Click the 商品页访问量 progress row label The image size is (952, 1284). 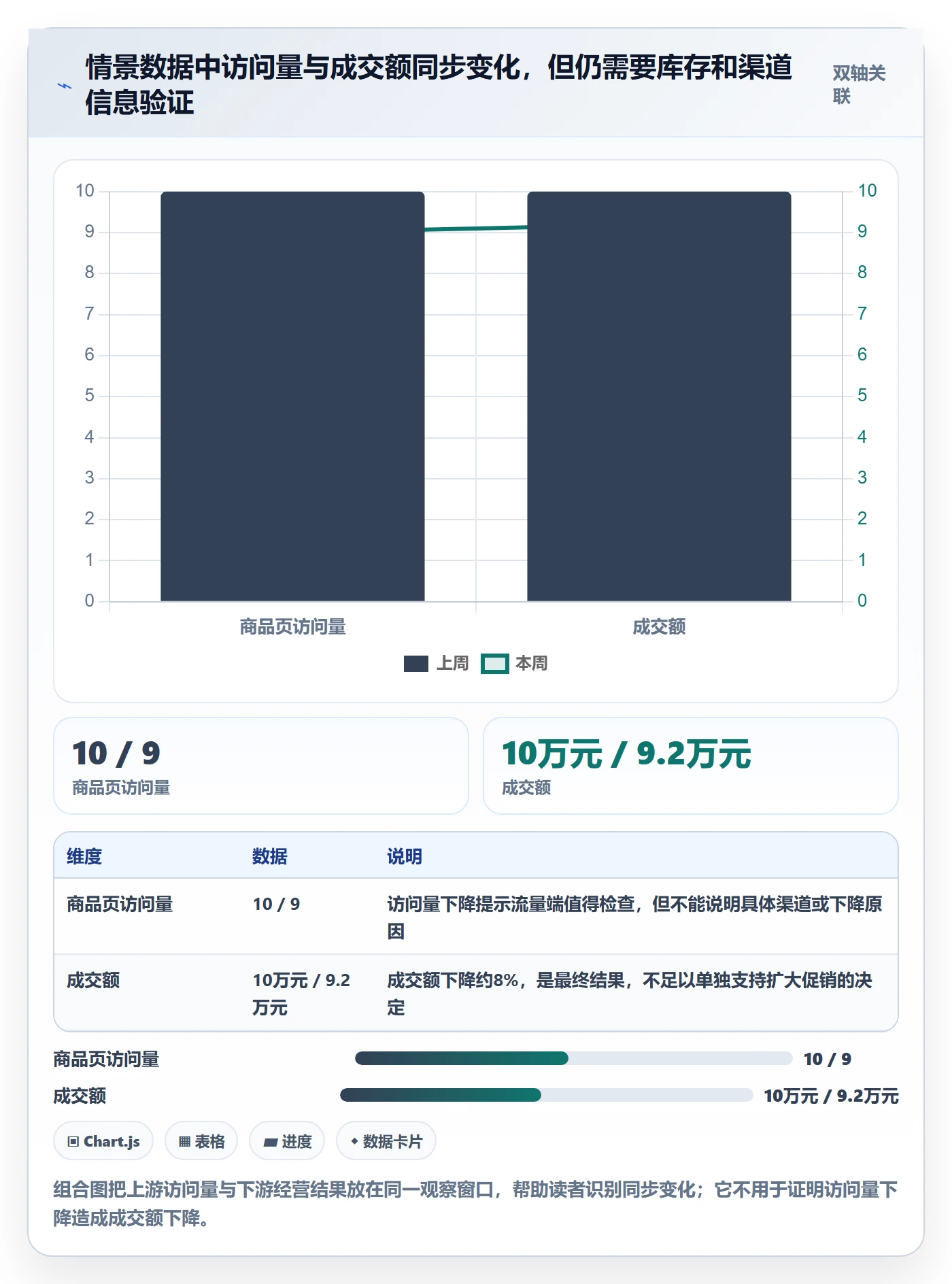point(106,1059)
